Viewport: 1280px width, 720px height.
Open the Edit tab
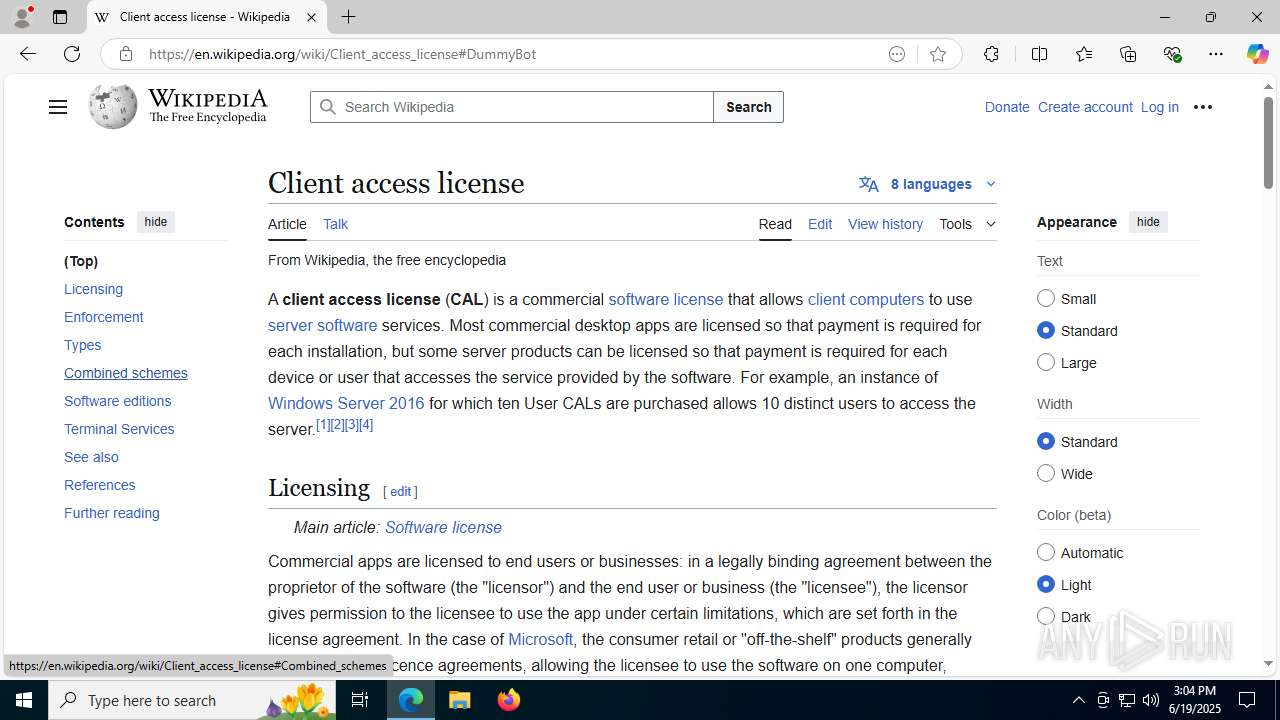820,224
